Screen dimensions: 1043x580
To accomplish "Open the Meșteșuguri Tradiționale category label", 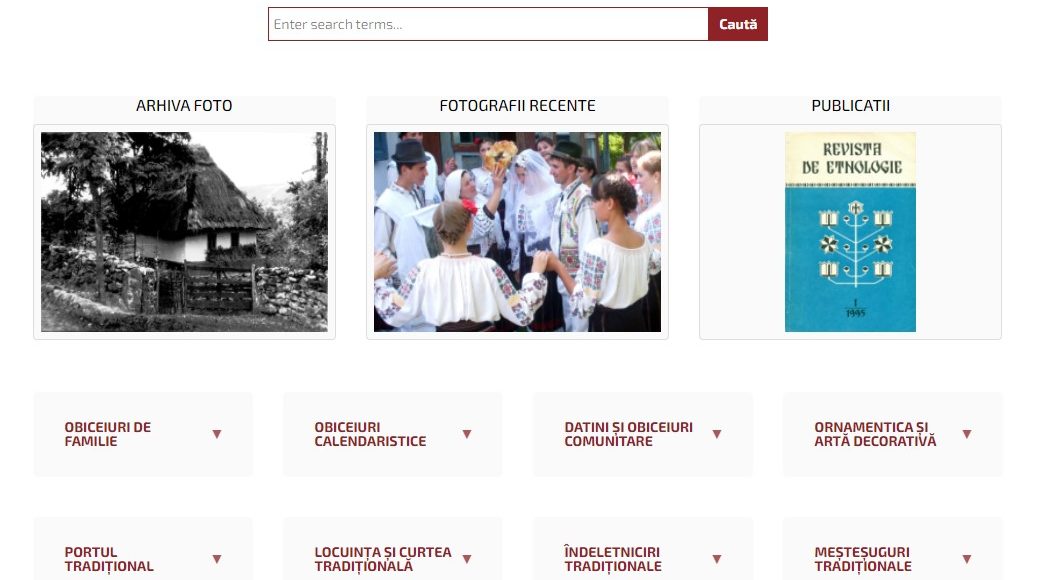I will 863,559.
